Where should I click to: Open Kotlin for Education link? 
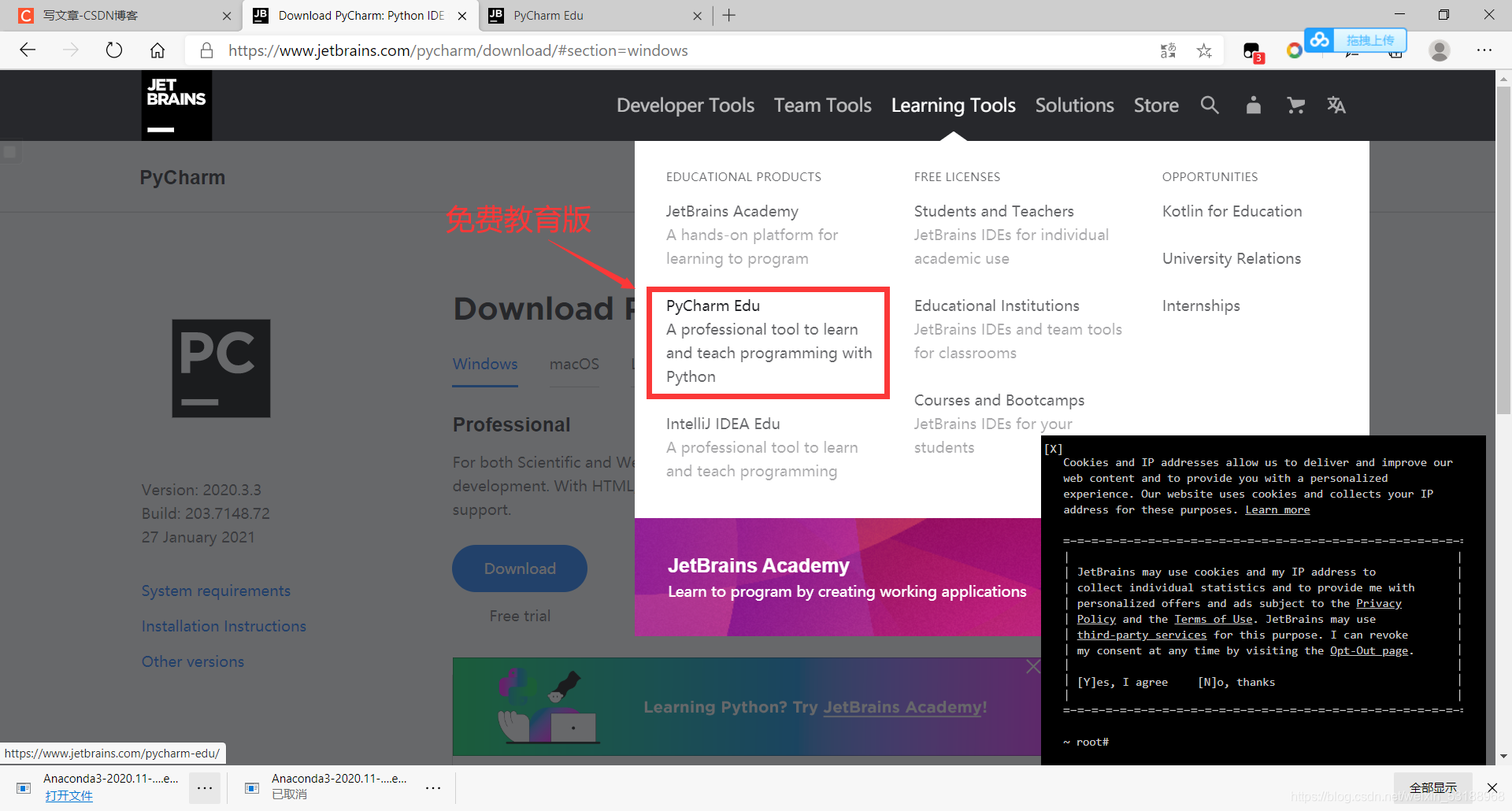coord(1232,211)
